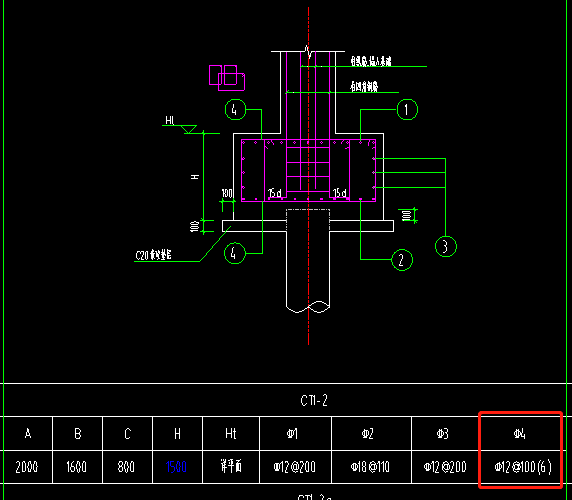Select the value 2000 under A

click(x=27, y=467)
